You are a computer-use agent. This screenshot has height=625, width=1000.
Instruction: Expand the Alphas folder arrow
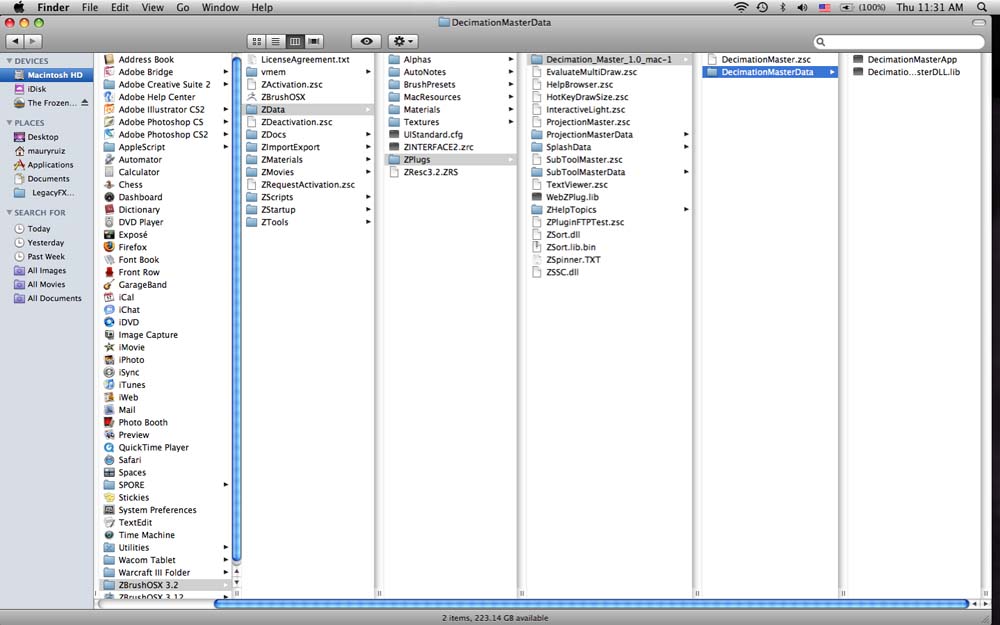tap(511, 59)
